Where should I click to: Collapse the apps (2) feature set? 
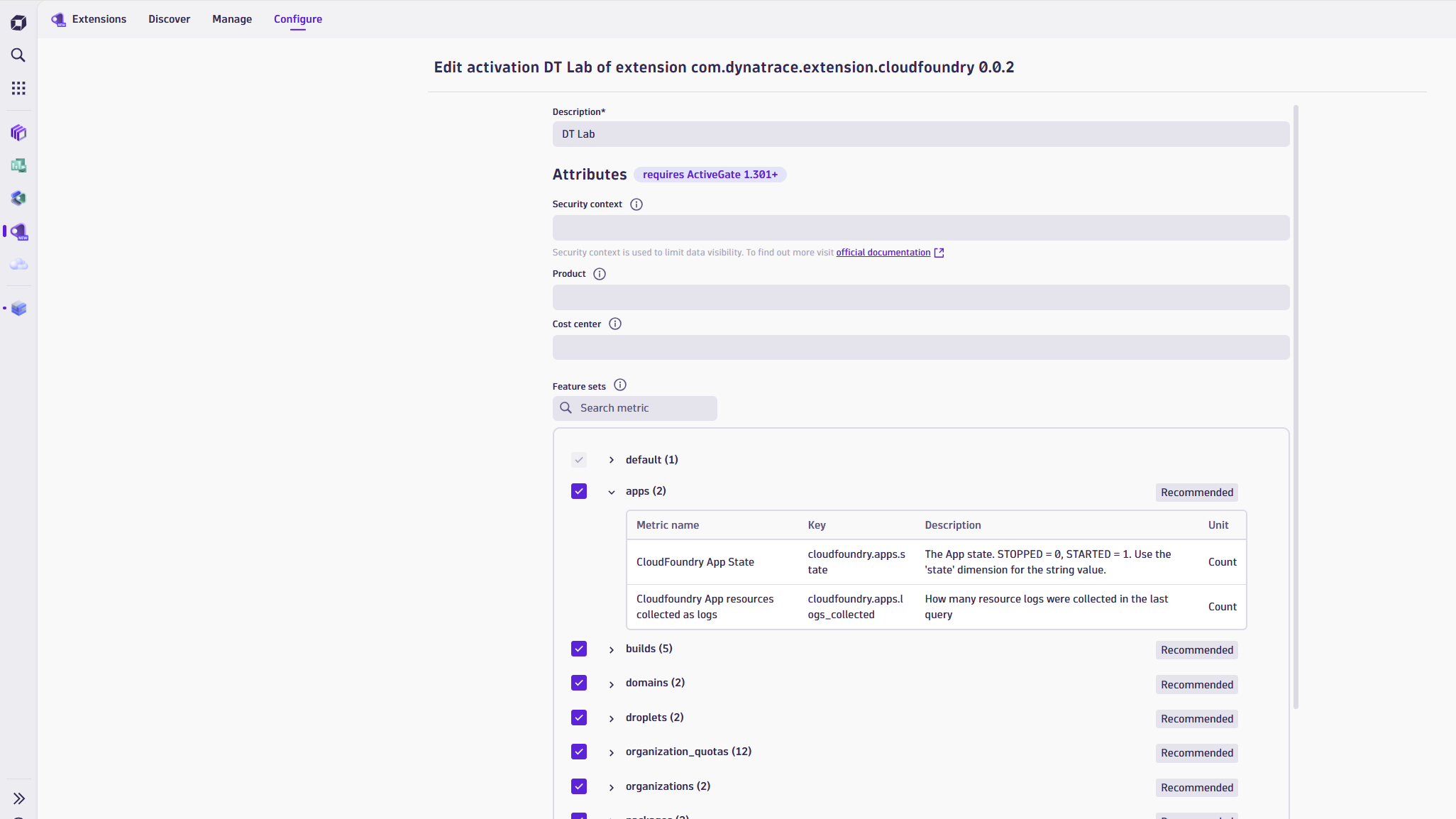coord(612,492)
